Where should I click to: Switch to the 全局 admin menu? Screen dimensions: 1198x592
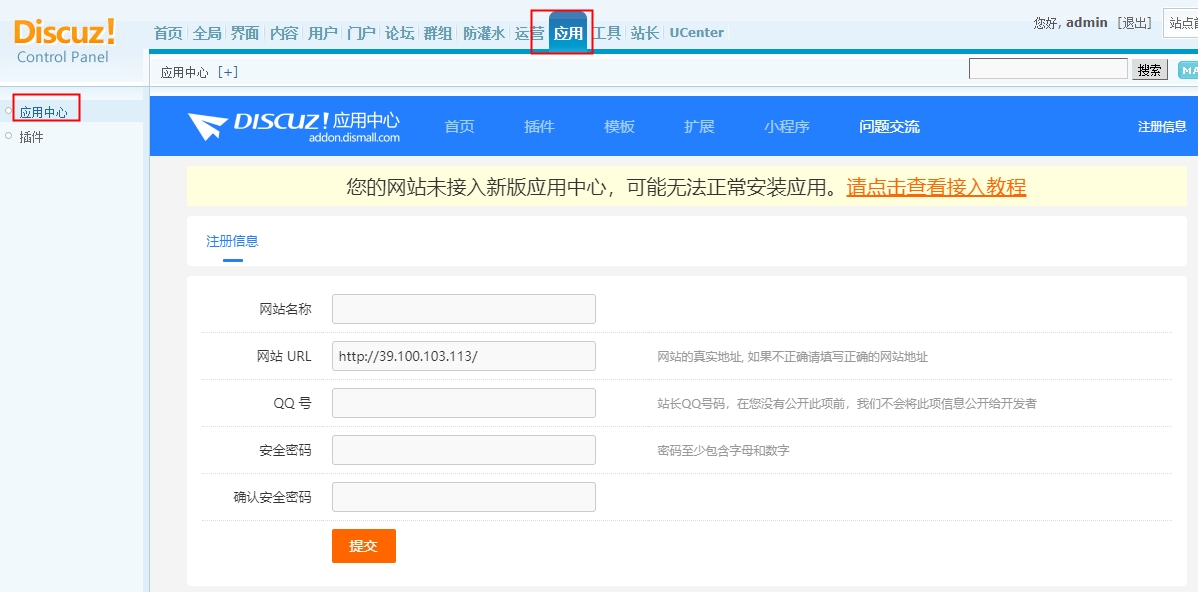click(207, 33)
